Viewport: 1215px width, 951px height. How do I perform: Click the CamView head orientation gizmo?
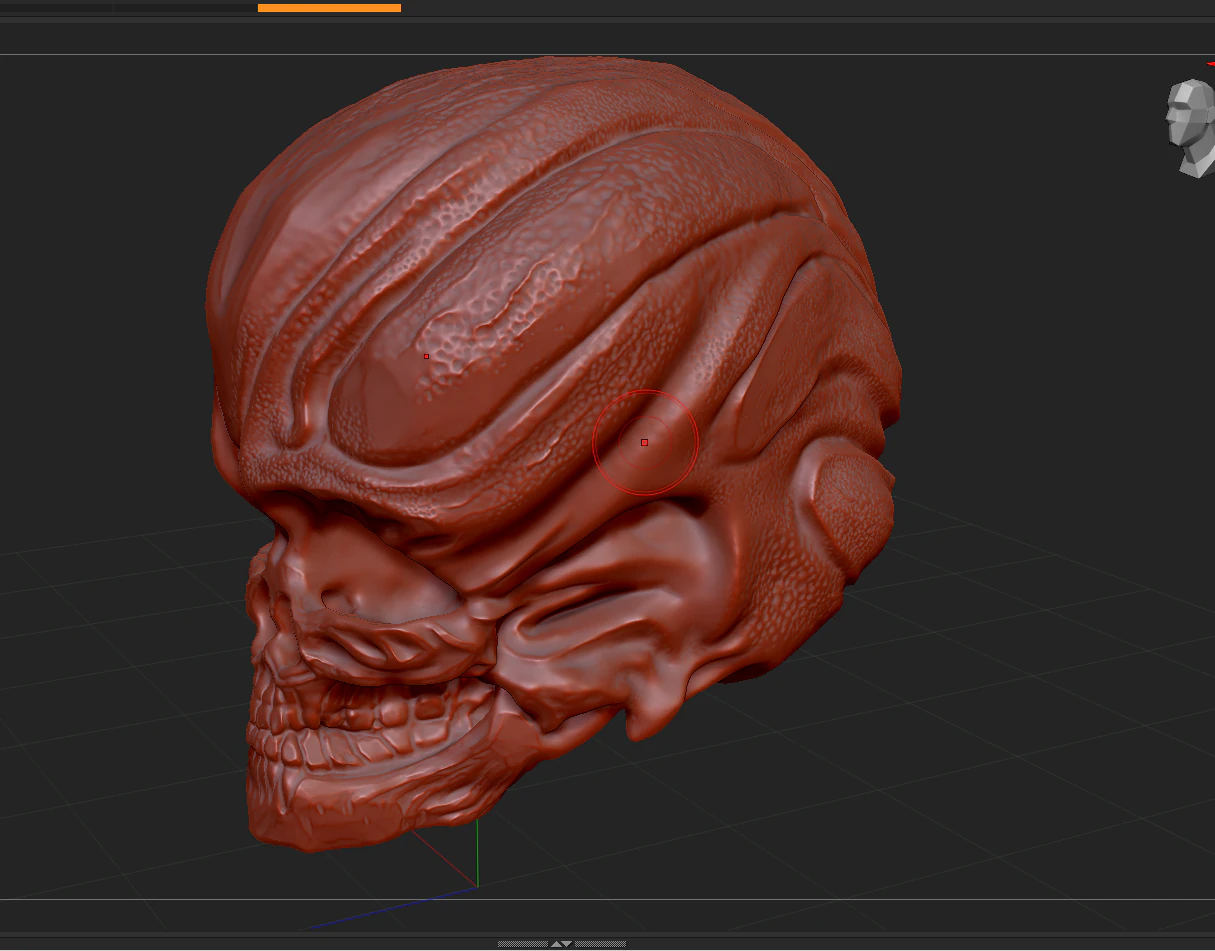(1190, 129)
